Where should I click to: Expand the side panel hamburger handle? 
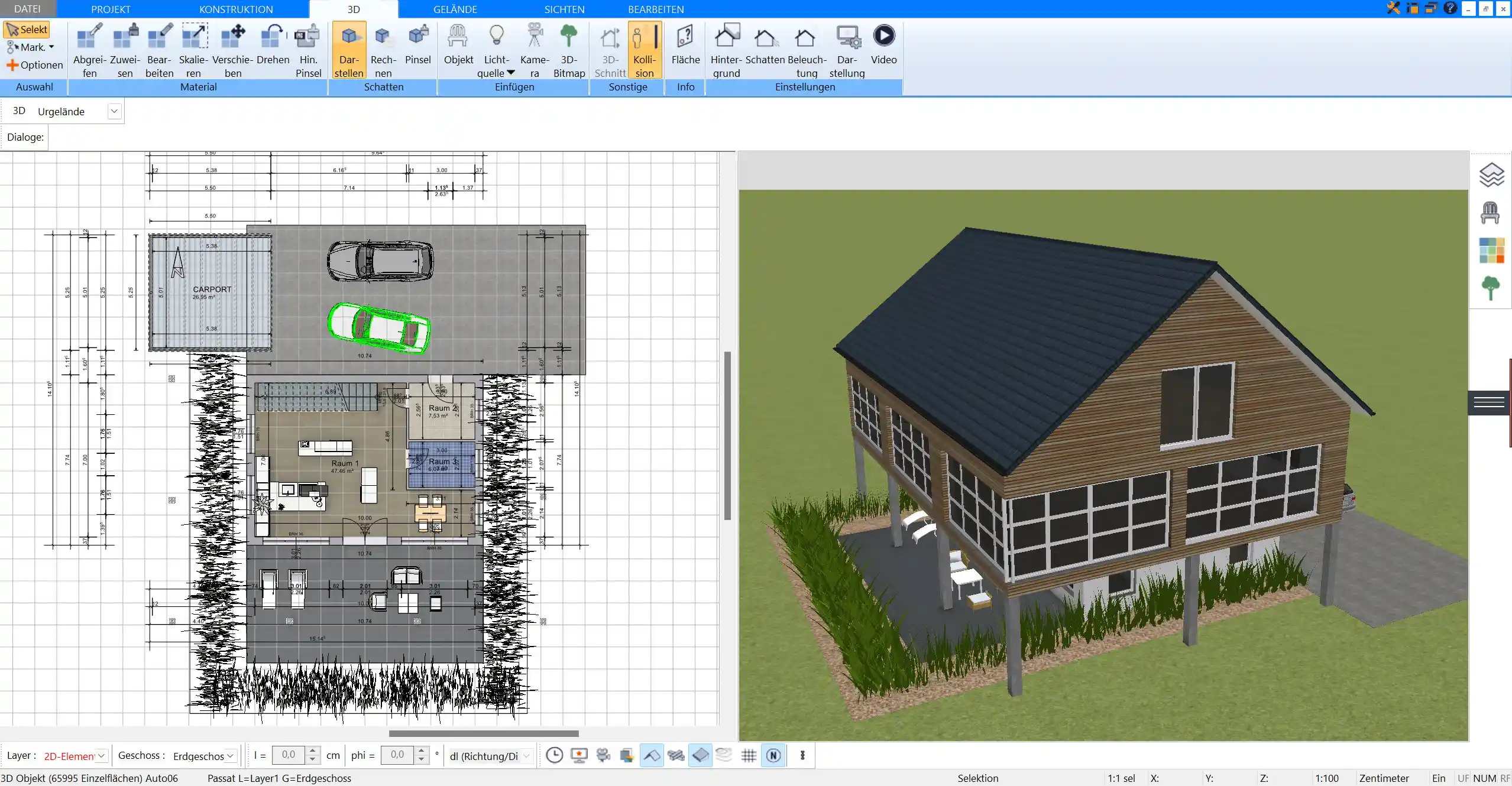(x=1489, y=402)
